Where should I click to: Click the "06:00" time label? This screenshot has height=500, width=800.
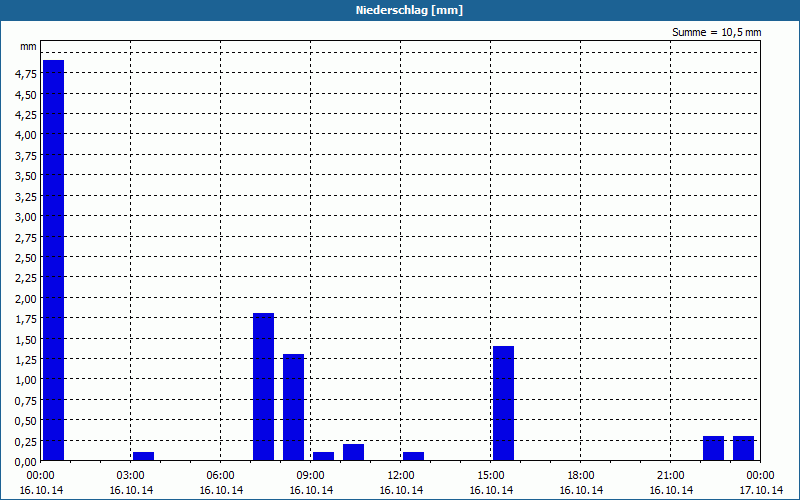coord(220,476)
